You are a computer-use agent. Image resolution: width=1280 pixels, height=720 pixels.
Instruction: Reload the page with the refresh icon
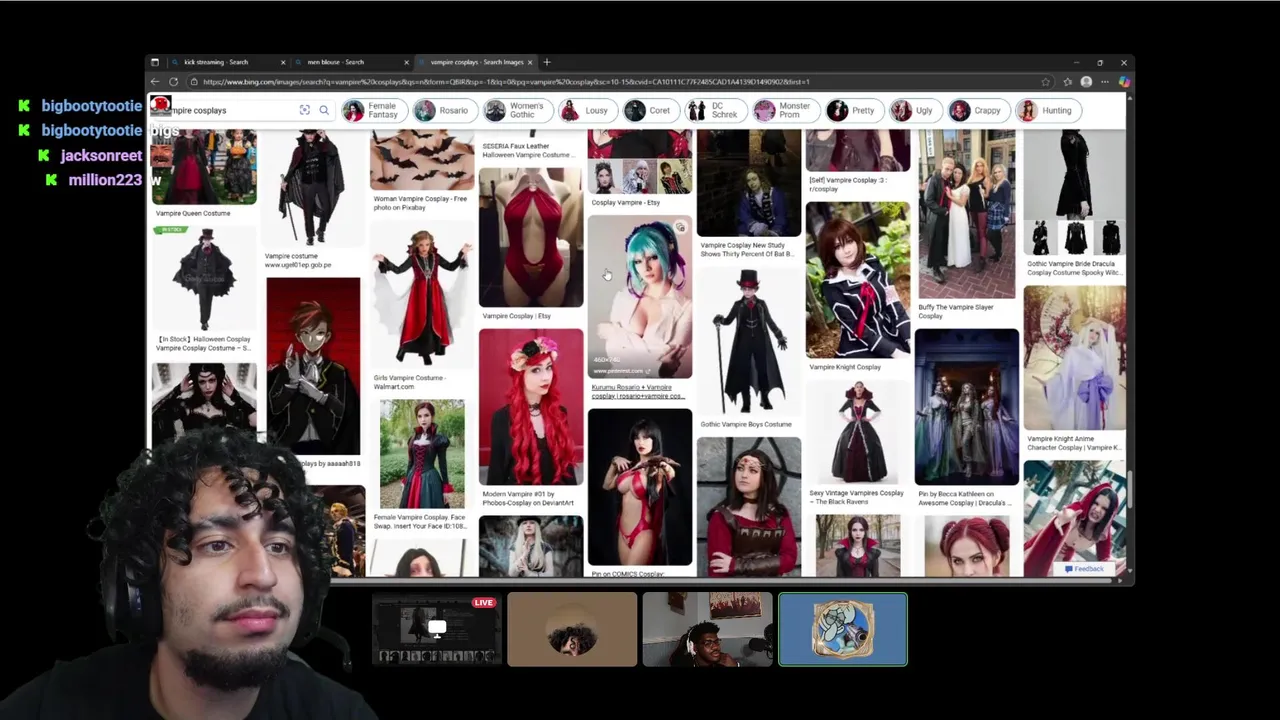(x=174, y=82)
